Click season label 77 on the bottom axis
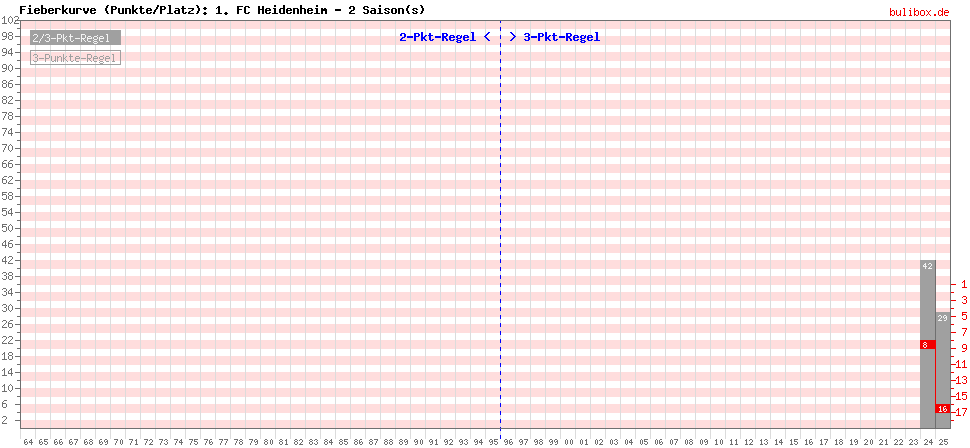970x448 pixels. 223,442
